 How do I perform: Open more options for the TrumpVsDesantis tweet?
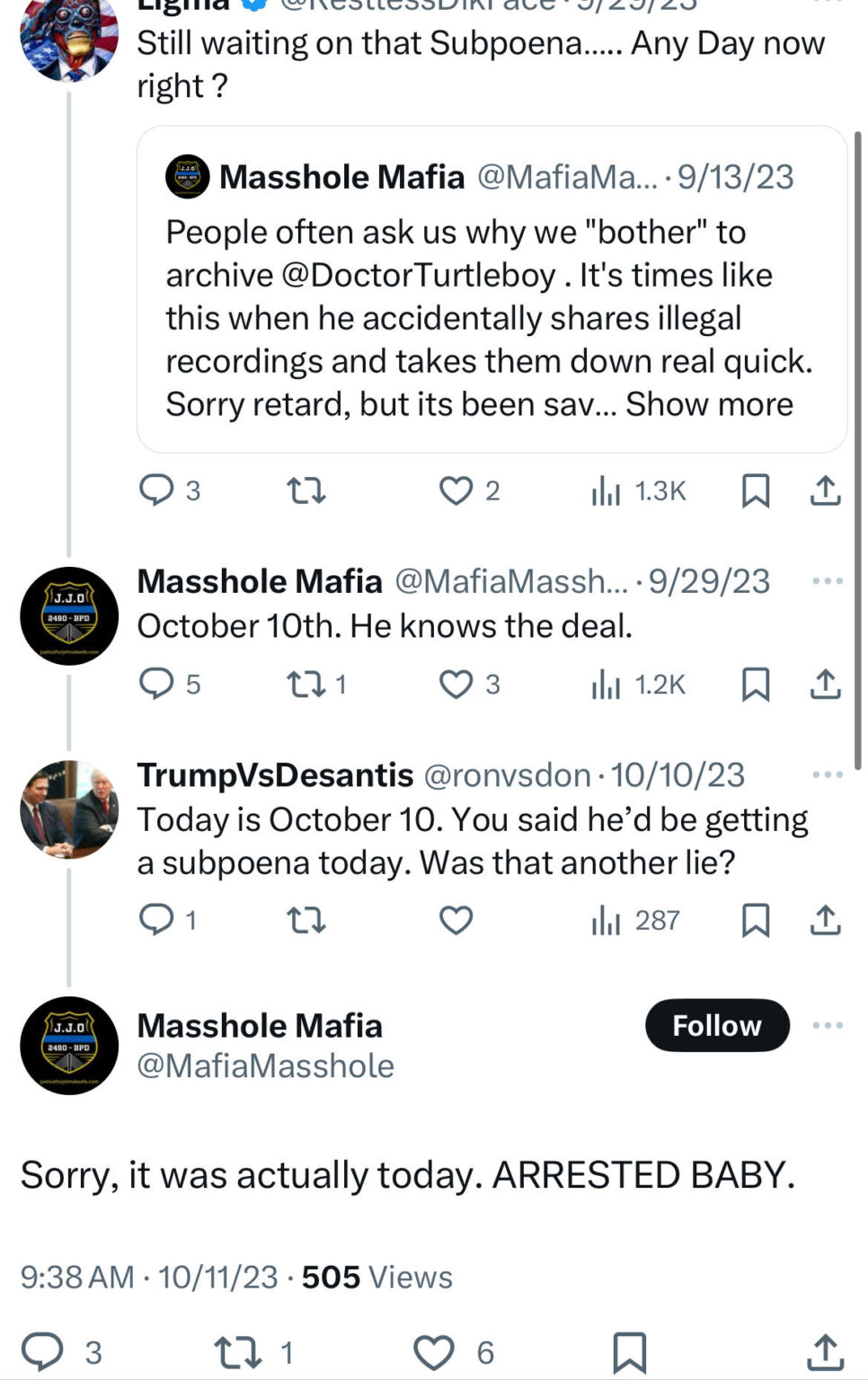point(827,774)
